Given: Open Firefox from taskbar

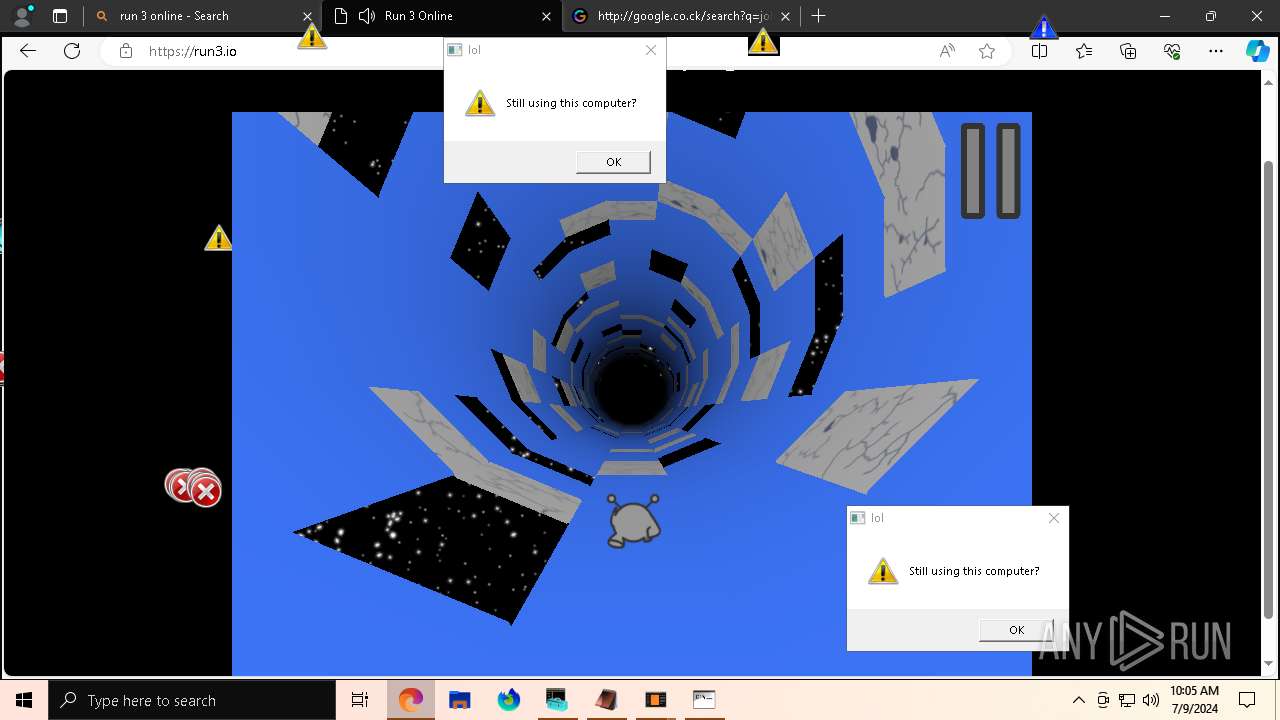Looking at the screenshot, I should tap(509, 700).
